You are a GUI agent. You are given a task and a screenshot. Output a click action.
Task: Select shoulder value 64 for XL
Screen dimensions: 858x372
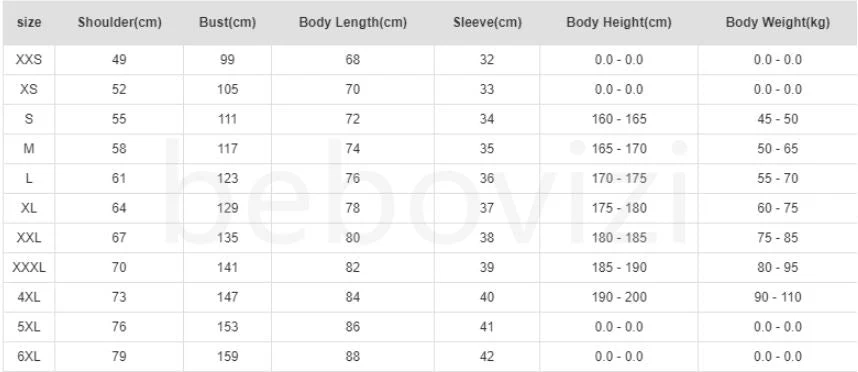tap(119, 208)
